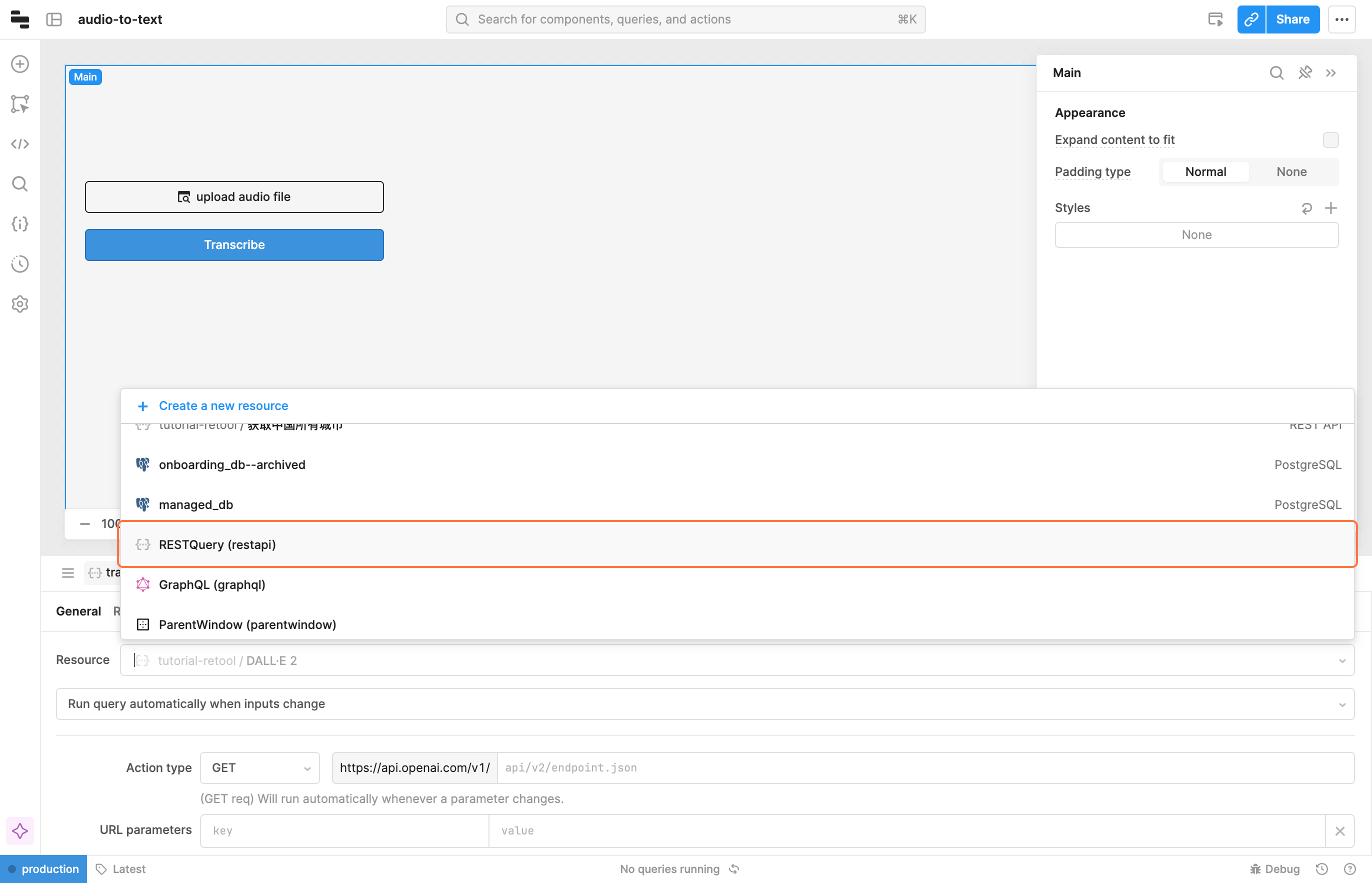Open the Component tree sidebar icon

point(20,104)
